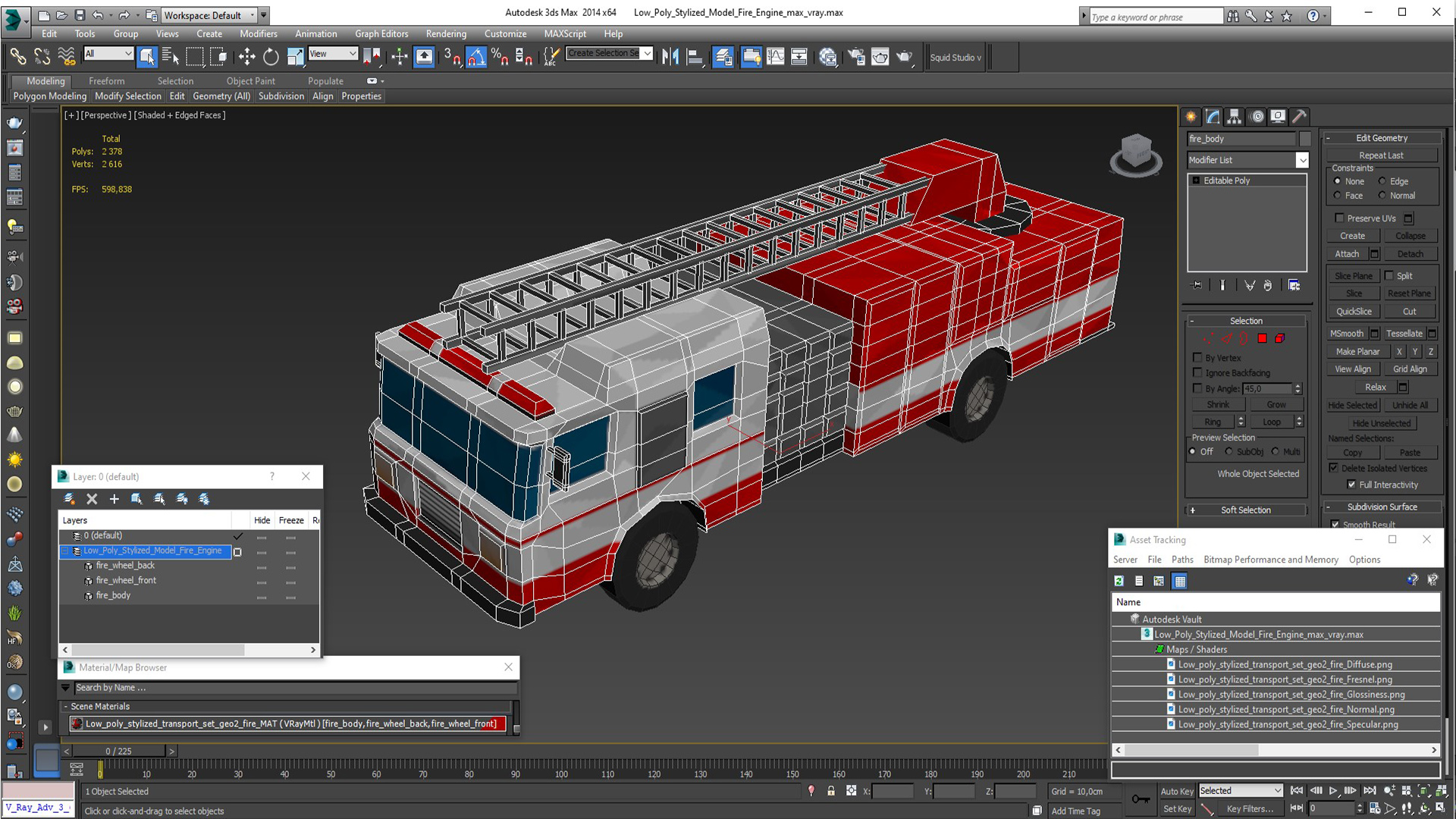Screen dimensions: 1456x819
Task: Open the Modify command panel tab
Action: (x=1213, y=116)
